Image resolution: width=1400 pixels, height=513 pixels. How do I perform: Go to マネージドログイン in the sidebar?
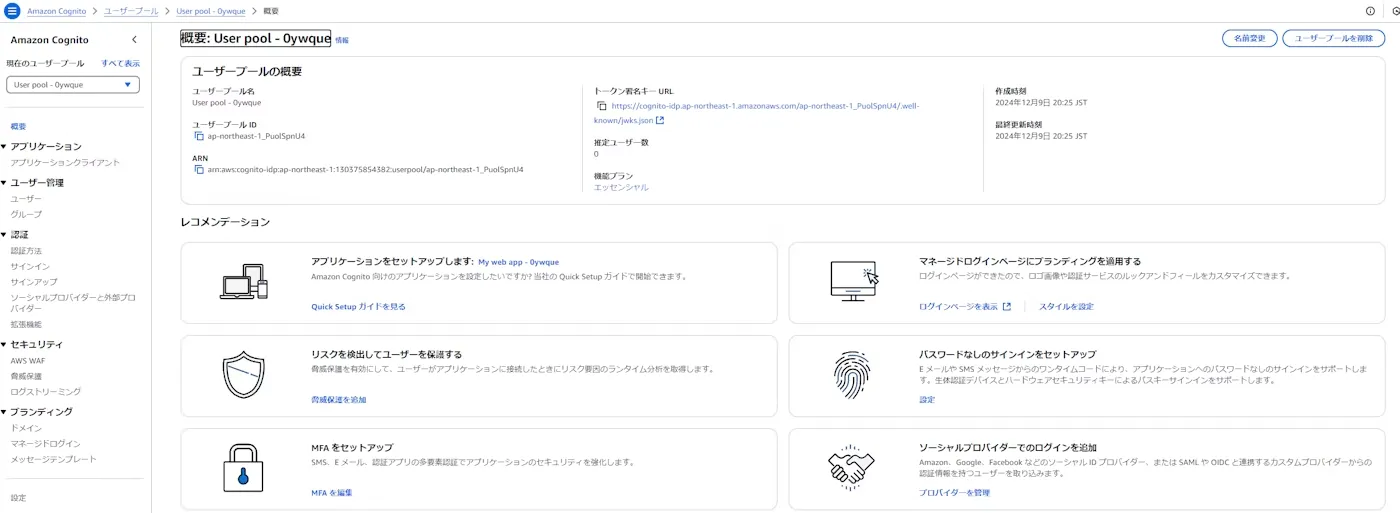(45, 443)
